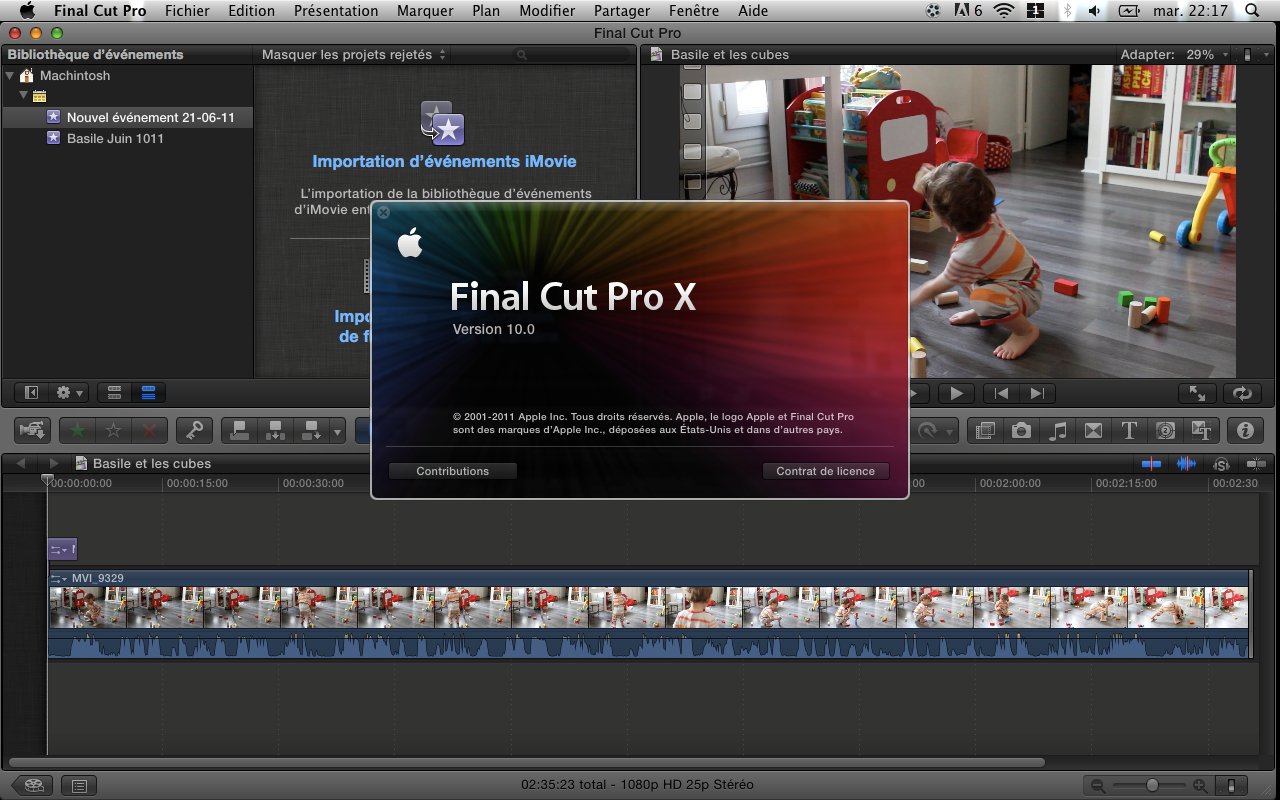1280x800 pixels.
Task: Open the Fenêtre menu
Action: pyautogui.click(x=693, y=11)
